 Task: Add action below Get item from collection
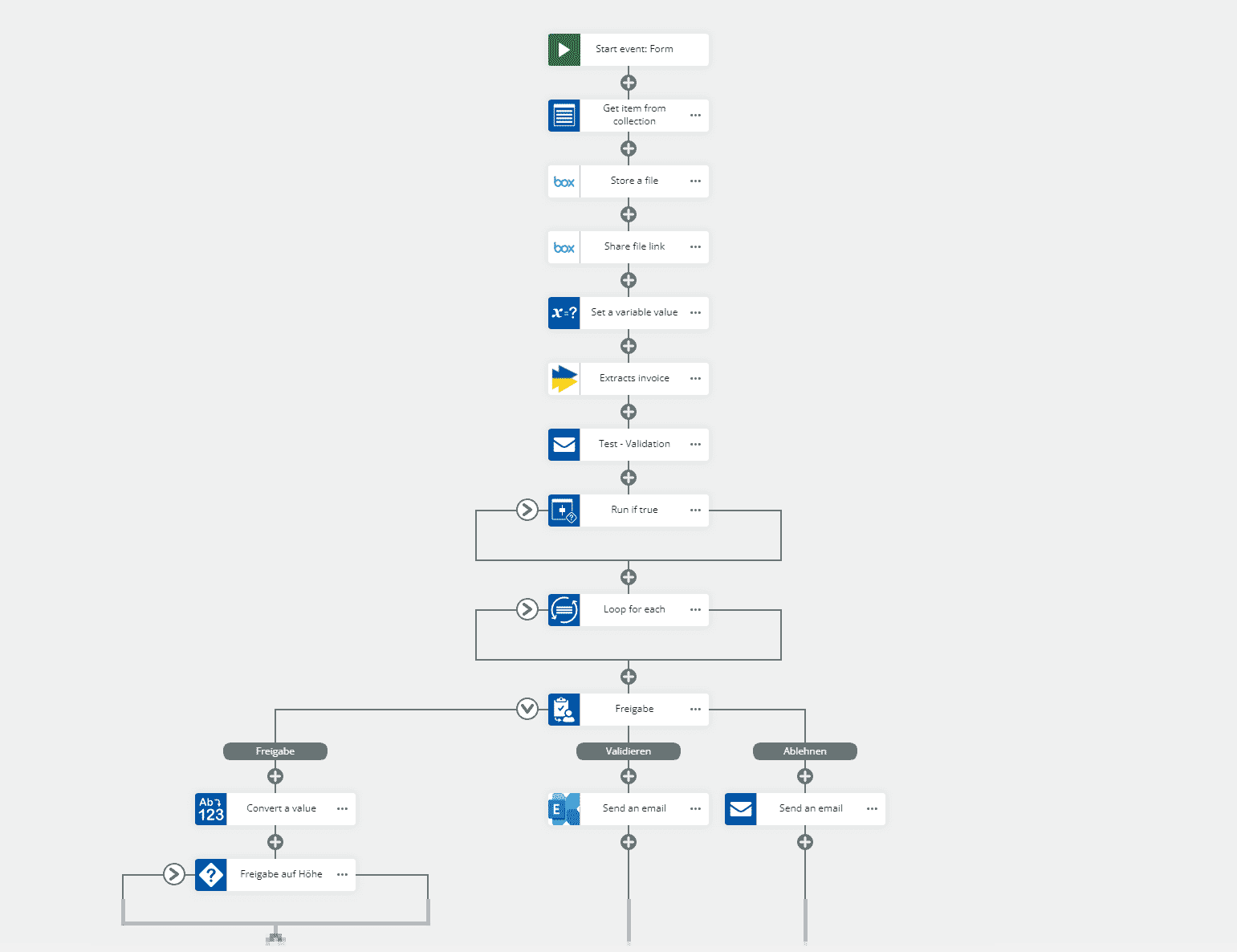click(629, 148)
